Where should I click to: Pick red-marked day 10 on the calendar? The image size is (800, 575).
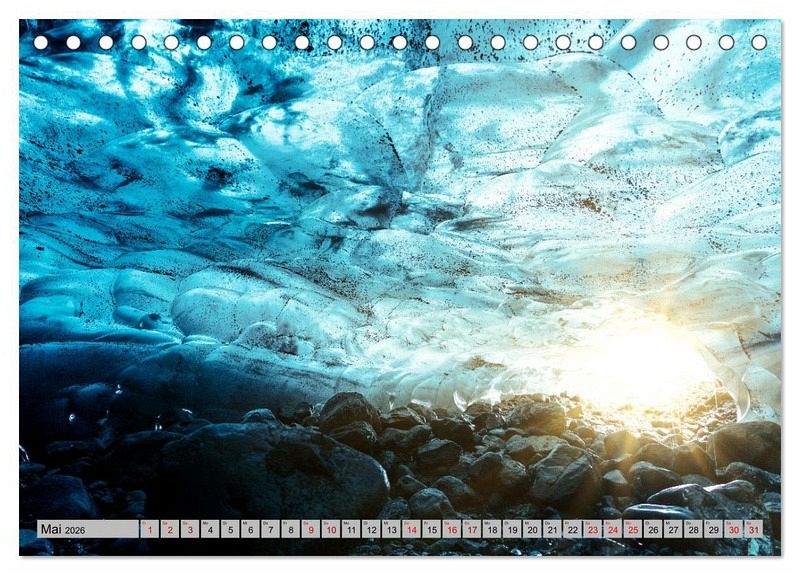pyautogui.click(x=330, y=529)
